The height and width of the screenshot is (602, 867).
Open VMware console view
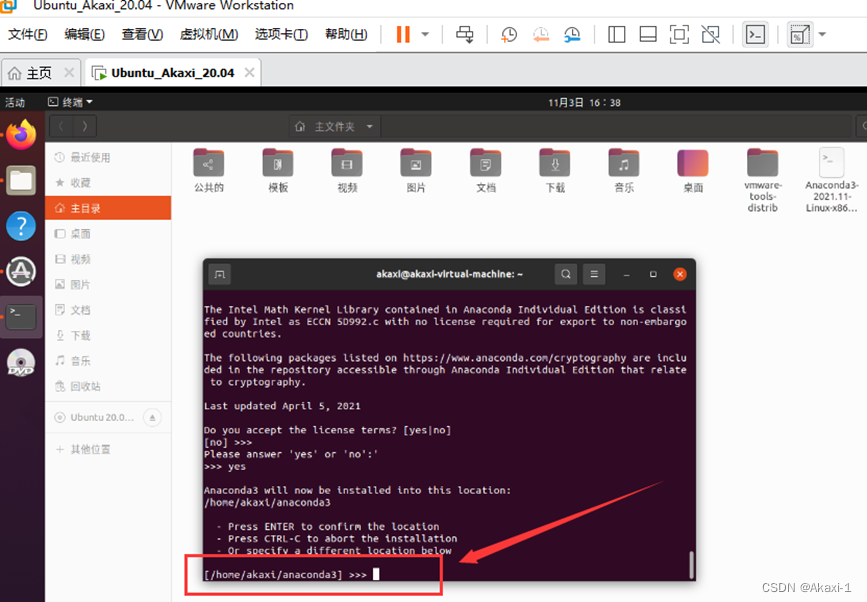coord(755,34)
